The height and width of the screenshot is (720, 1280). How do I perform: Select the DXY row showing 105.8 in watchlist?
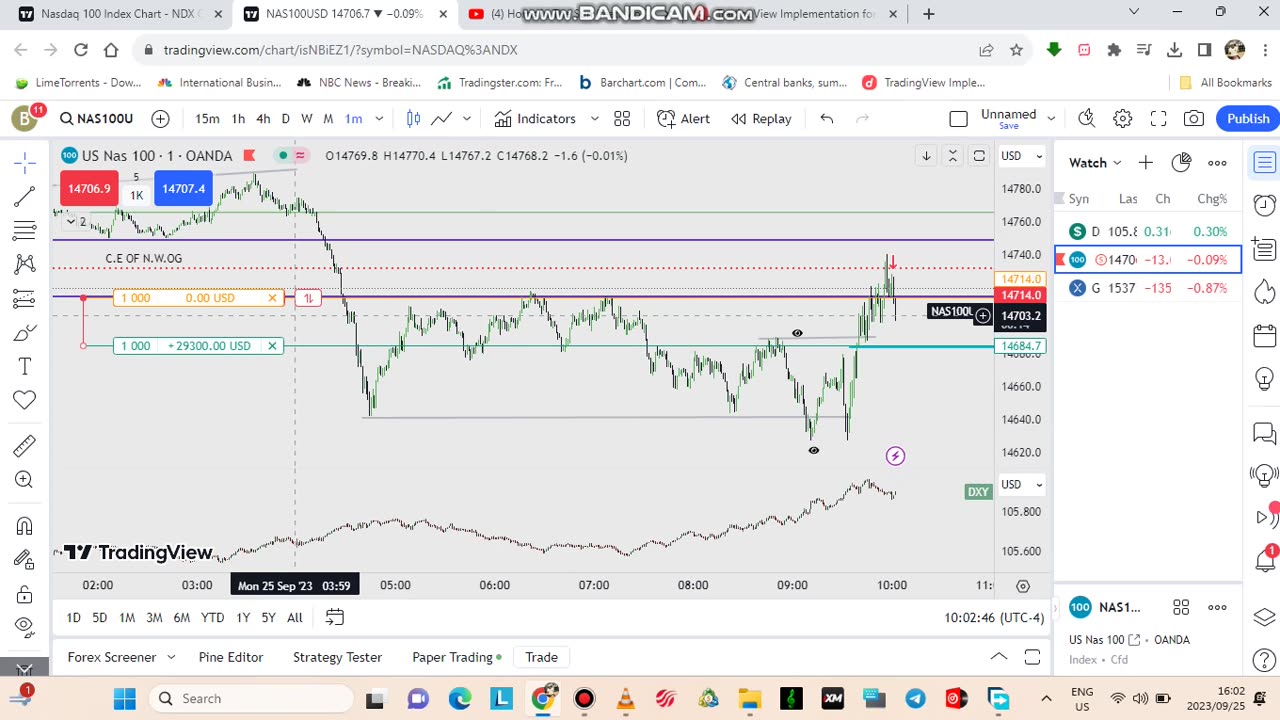tap(1148, 231)
